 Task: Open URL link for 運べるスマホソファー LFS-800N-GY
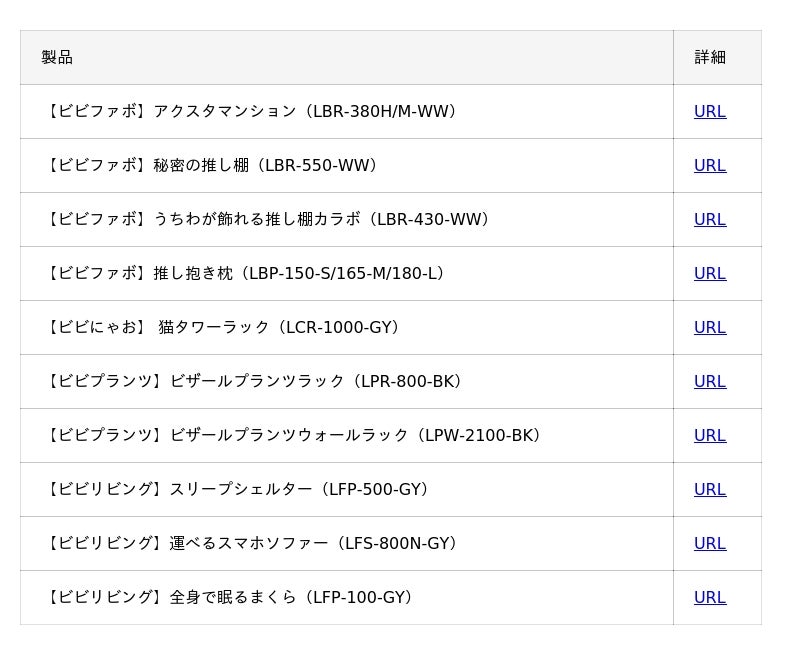click(710, 544)
